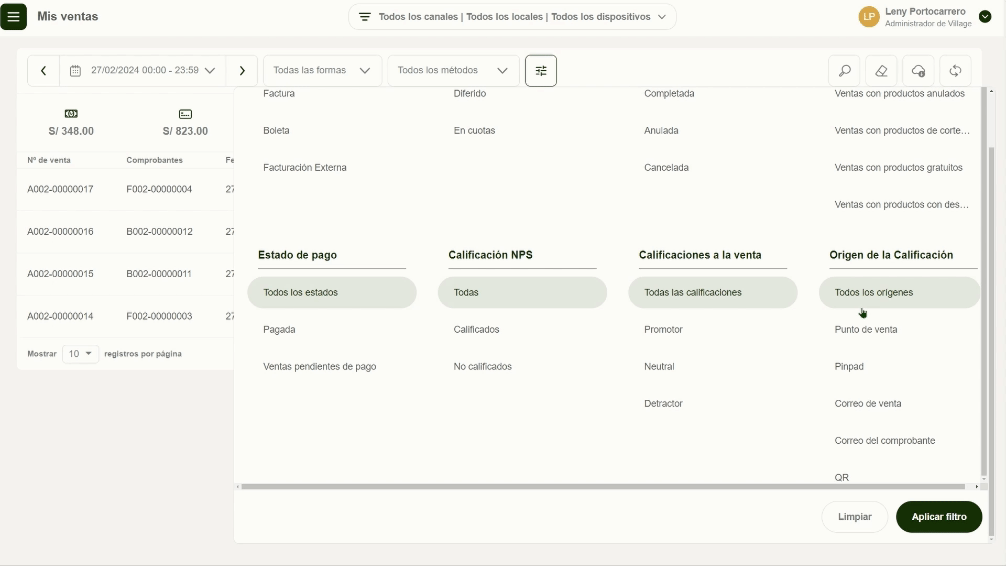This screenshot has height=566, width=1006.
Task: Choose Cancelada sale status
Action: 666,168
